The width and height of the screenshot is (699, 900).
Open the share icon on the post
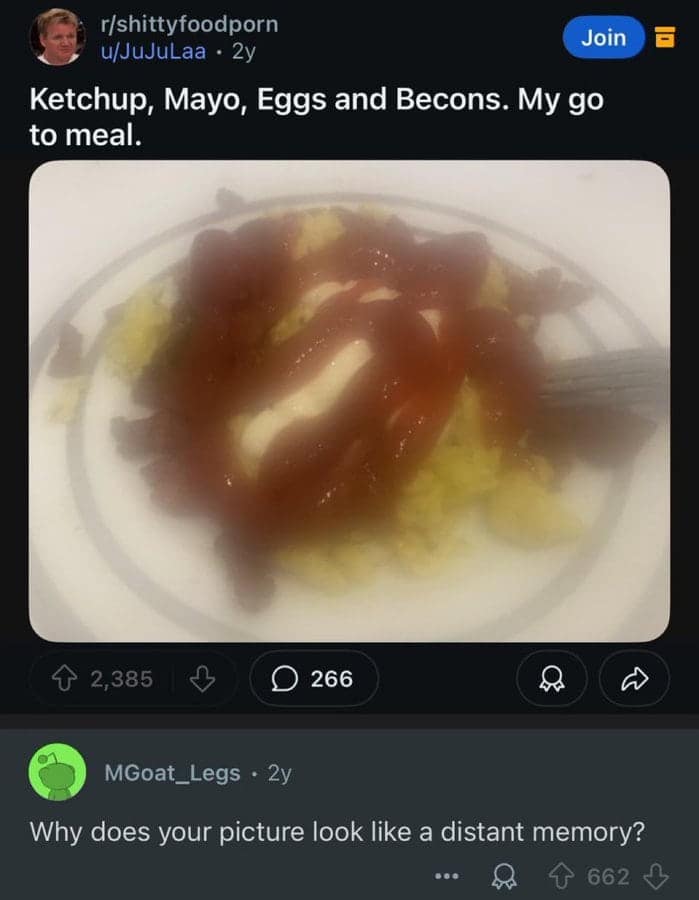pyautogui.click(x=634, y=679)
